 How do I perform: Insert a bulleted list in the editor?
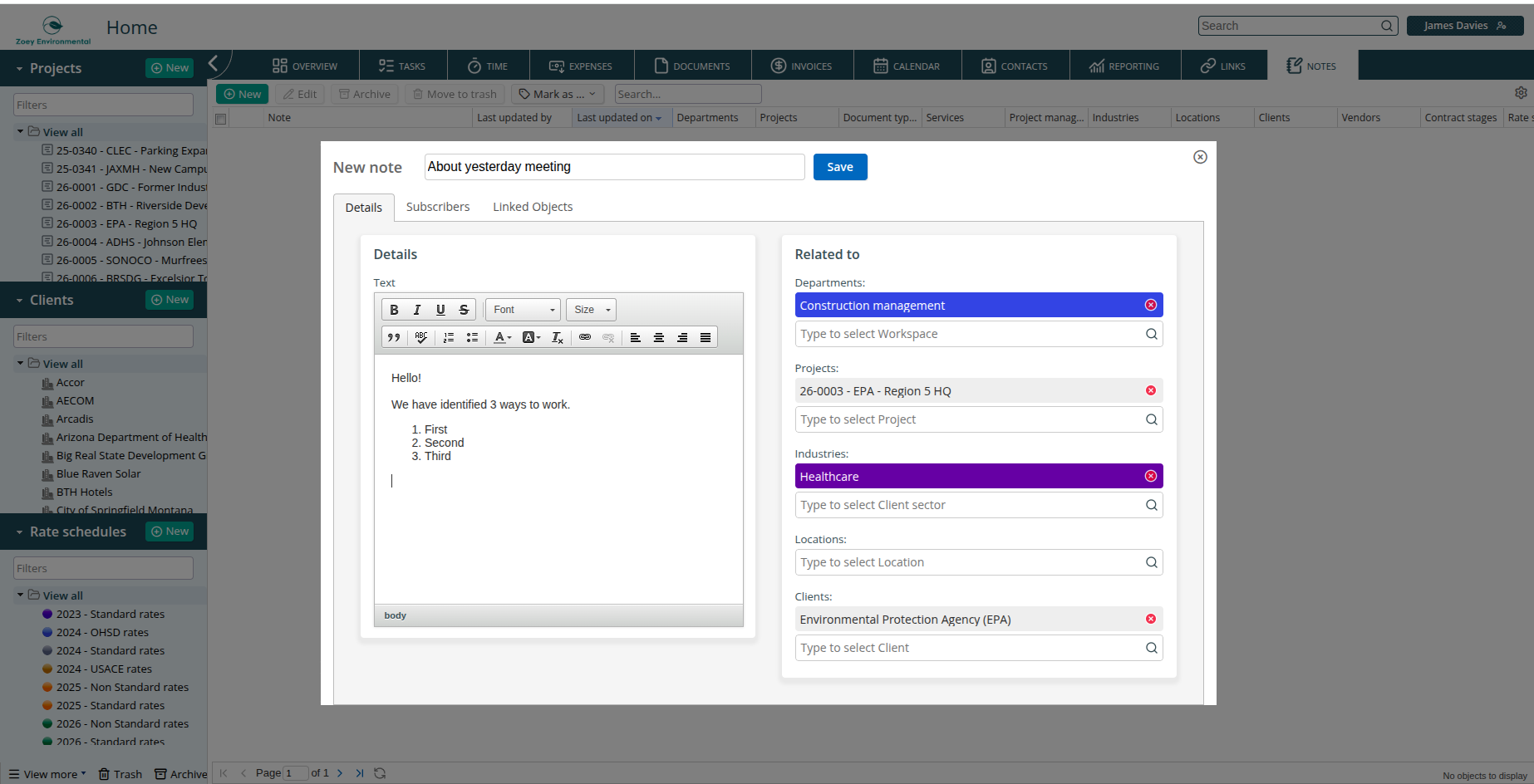[x=472, y=337]
